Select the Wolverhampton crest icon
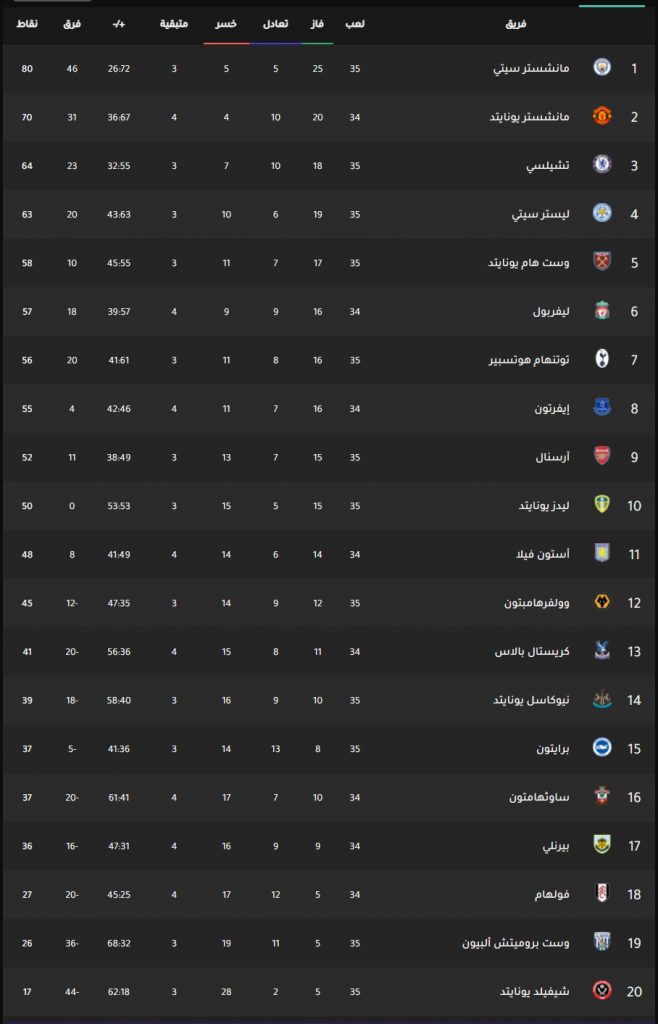The height and width of the screenshot is (1024, 658). point(602,603)
